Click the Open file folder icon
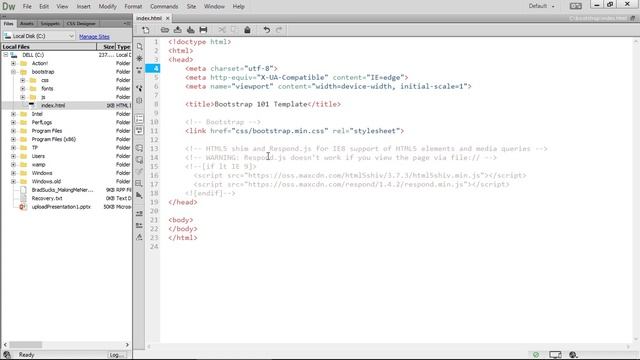This screenshot has width=640, height=360. tap(164, 30)
